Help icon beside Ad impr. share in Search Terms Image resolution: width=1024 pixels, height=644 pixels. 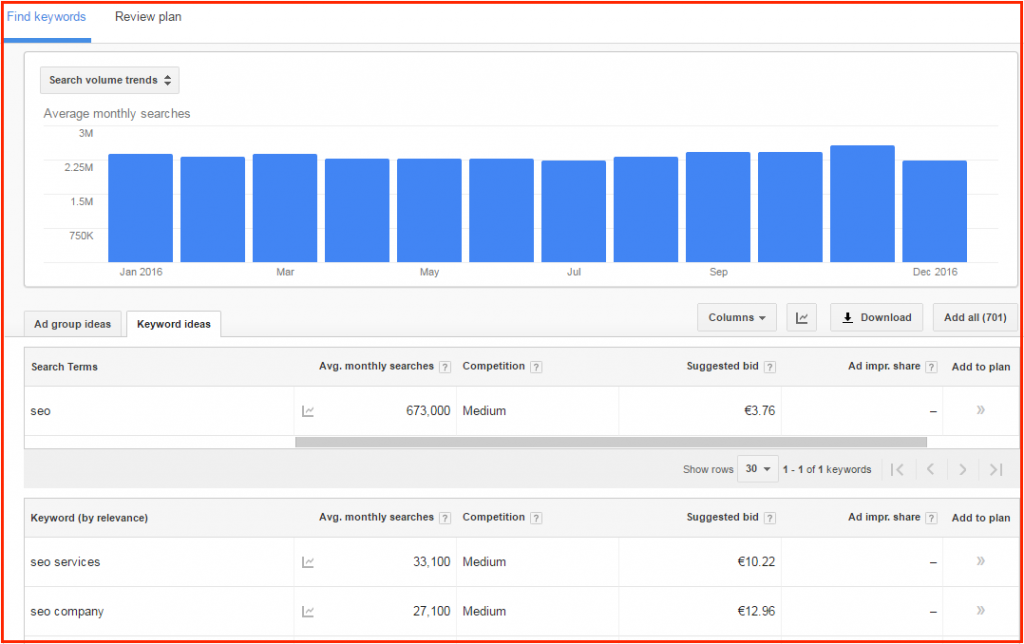tap(931, 367)
